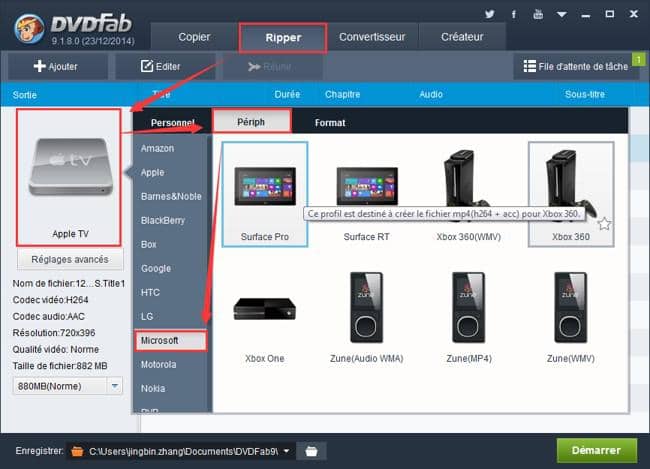Switch to the Créateur tab
This screenshot has height=469, width=650.
(x=462, y=37)
